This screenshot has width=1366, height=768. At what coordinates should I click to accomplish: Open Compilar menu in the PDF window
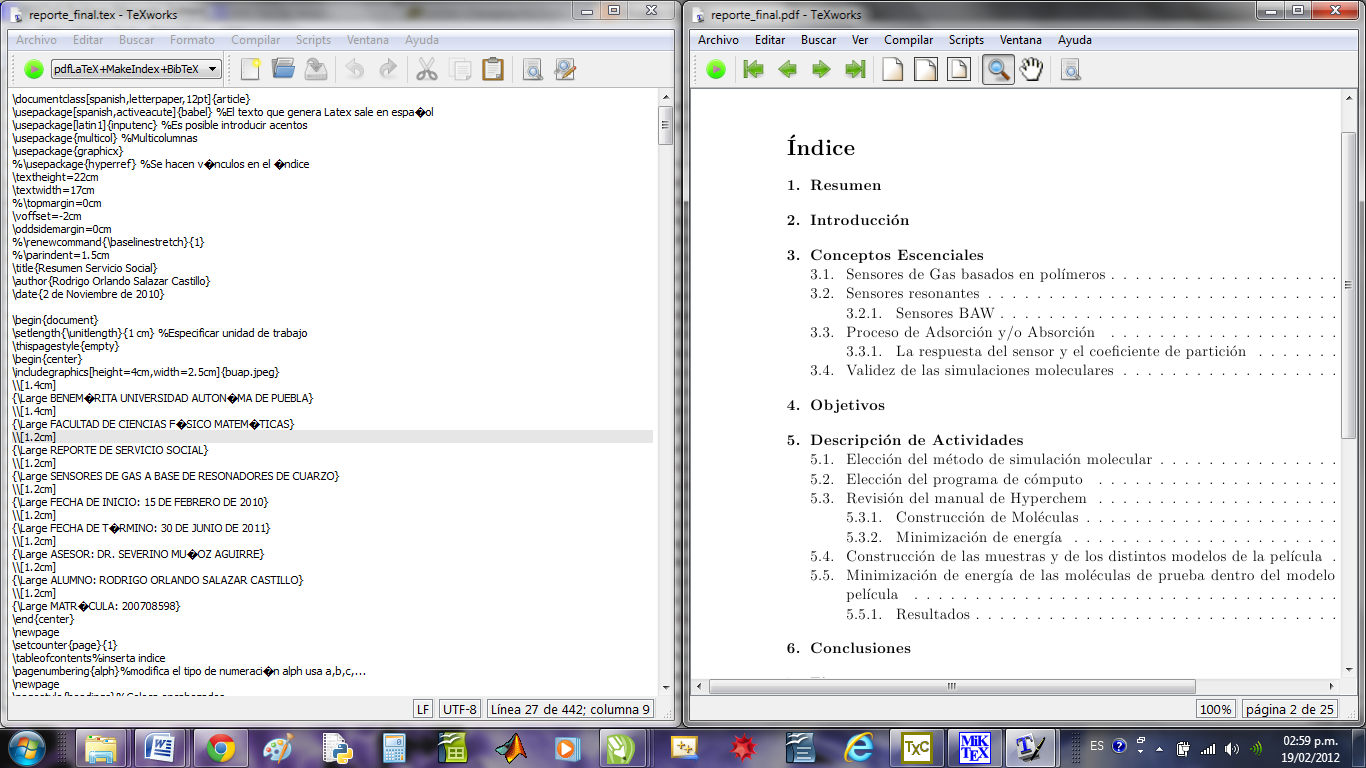[x=908, y=40]
